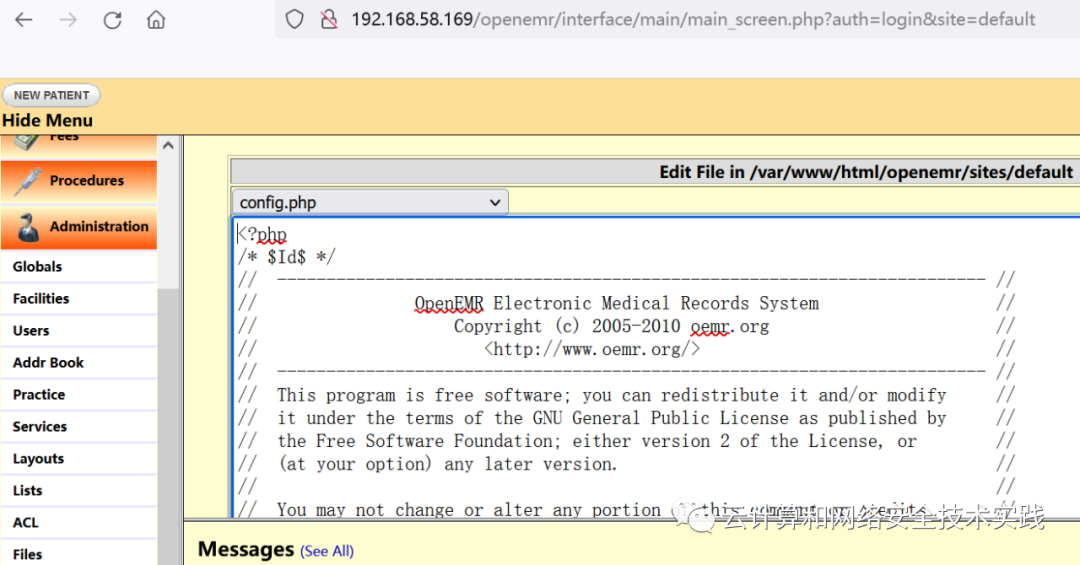Click the Messages heading
The height and width of the screenshot is (565, 1080).
click(x=246, y=550)
